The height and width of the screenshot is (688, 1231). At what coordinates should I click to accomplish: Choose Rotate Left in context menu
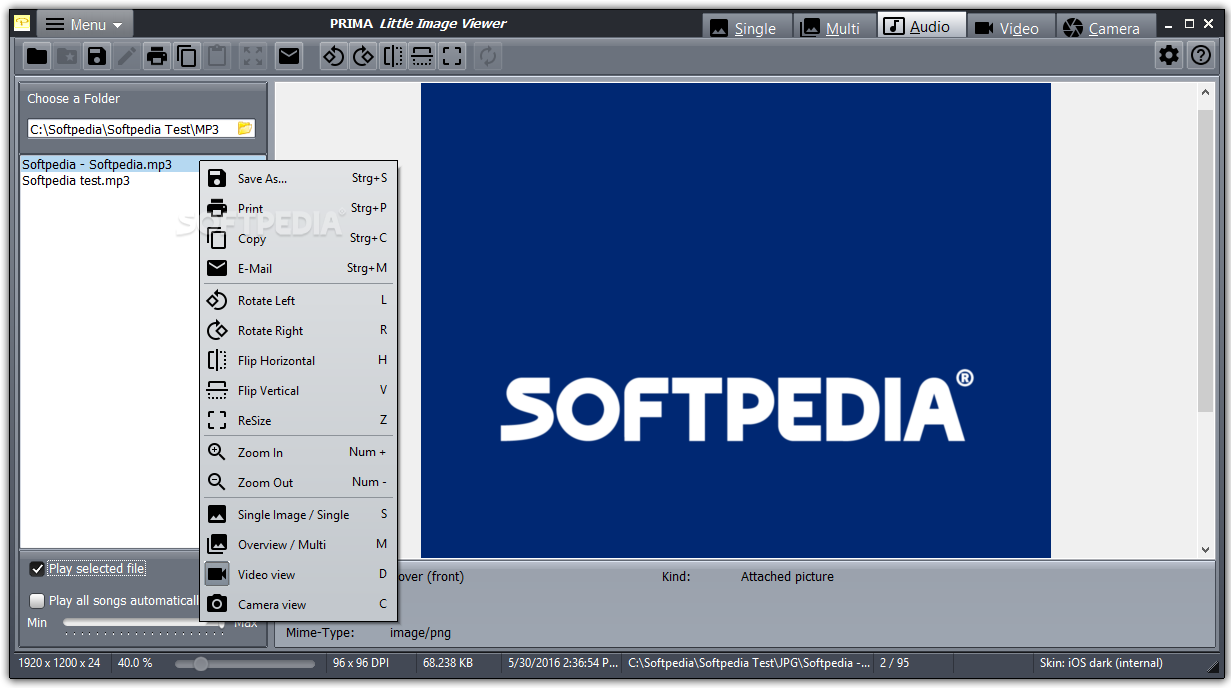(298, 300)
